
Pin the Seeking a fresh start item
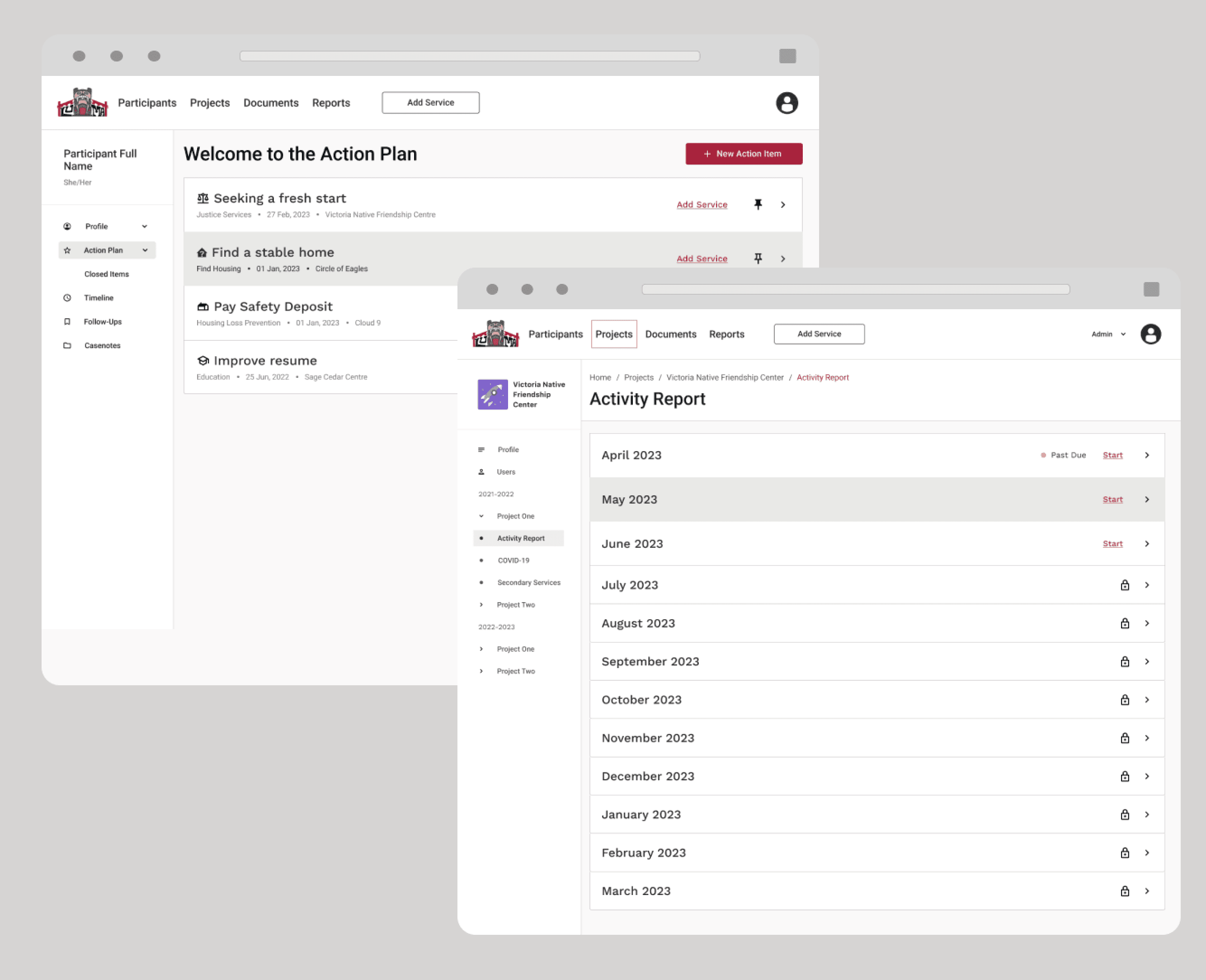(758, 204)
